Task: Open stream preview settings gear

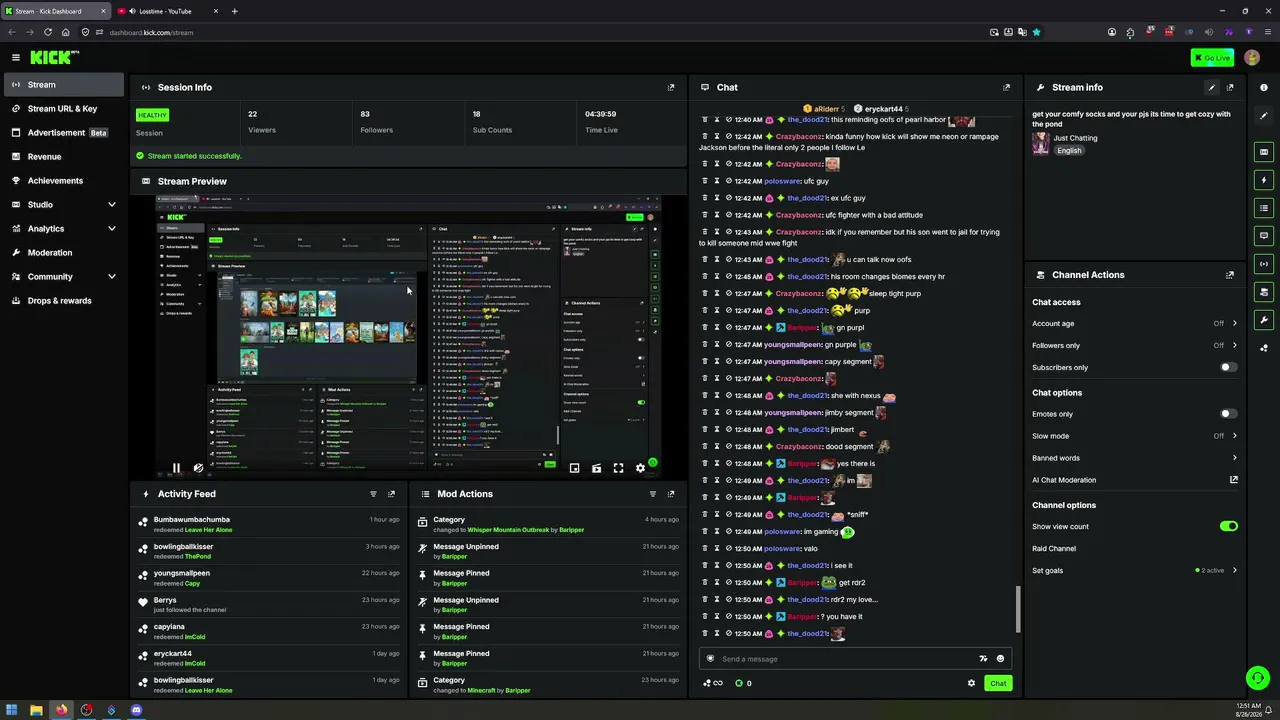Action: click(640, 468)
